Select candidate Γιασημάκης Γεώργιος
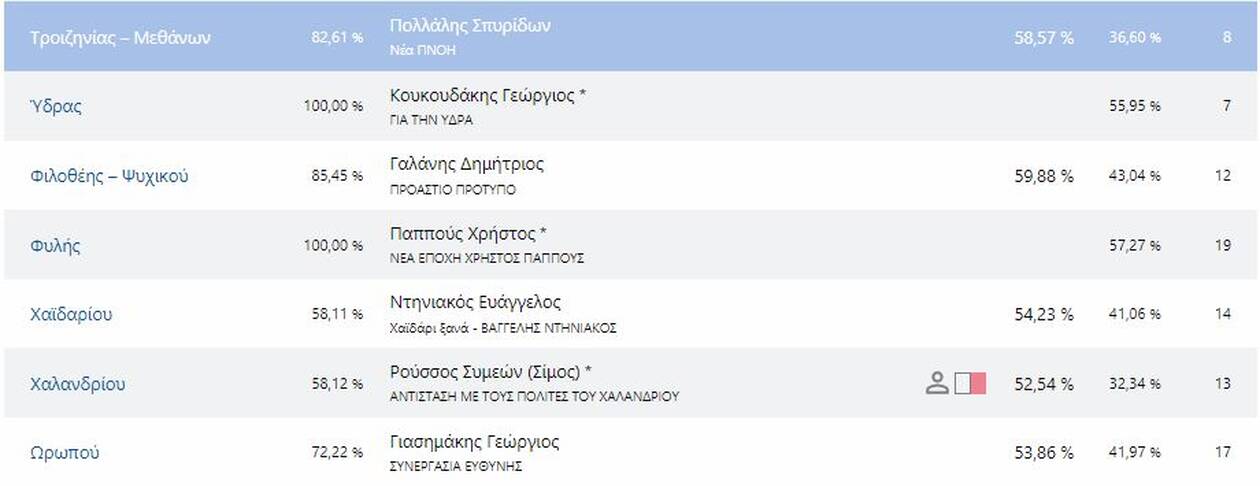The width and height of the screenshot is (1260, 486). pos(474,442)
